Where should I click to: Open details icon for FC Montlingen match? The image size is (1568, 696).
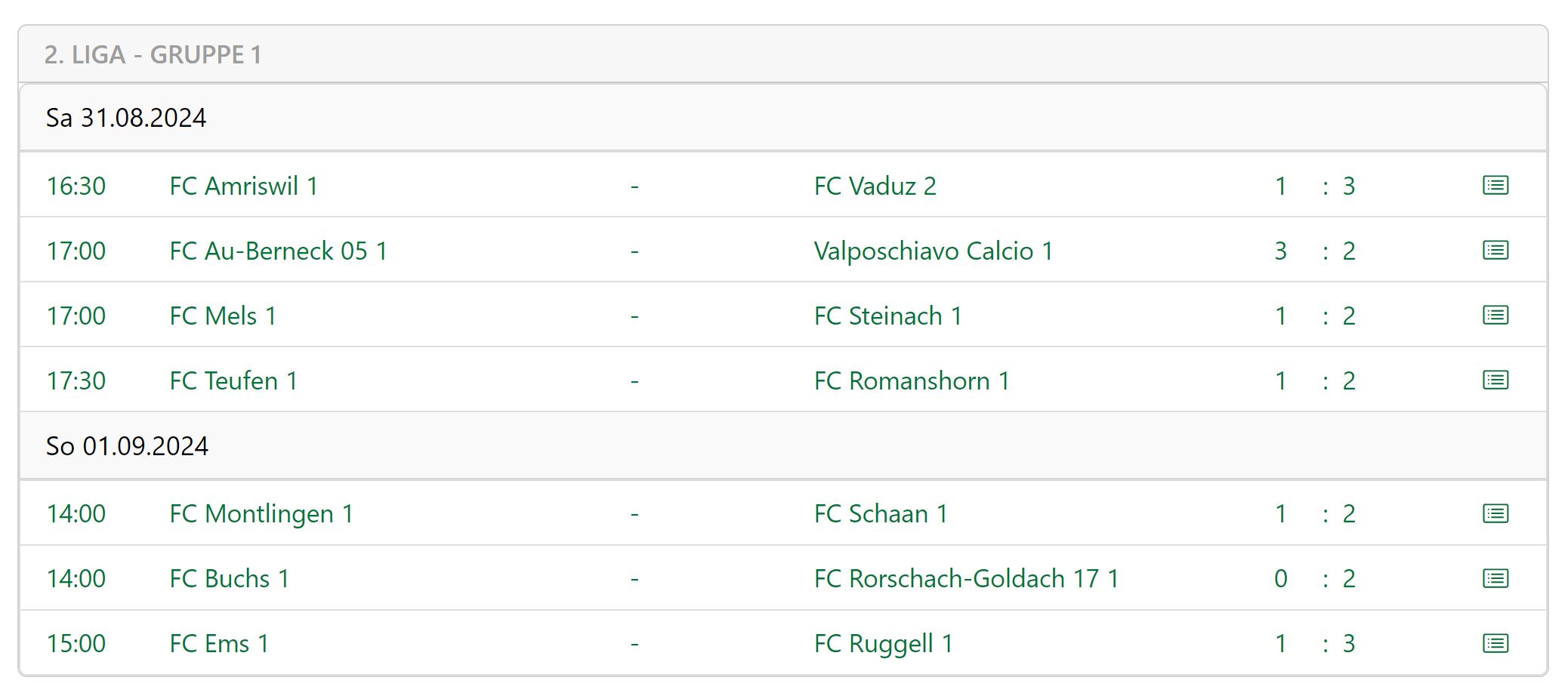1495,513
